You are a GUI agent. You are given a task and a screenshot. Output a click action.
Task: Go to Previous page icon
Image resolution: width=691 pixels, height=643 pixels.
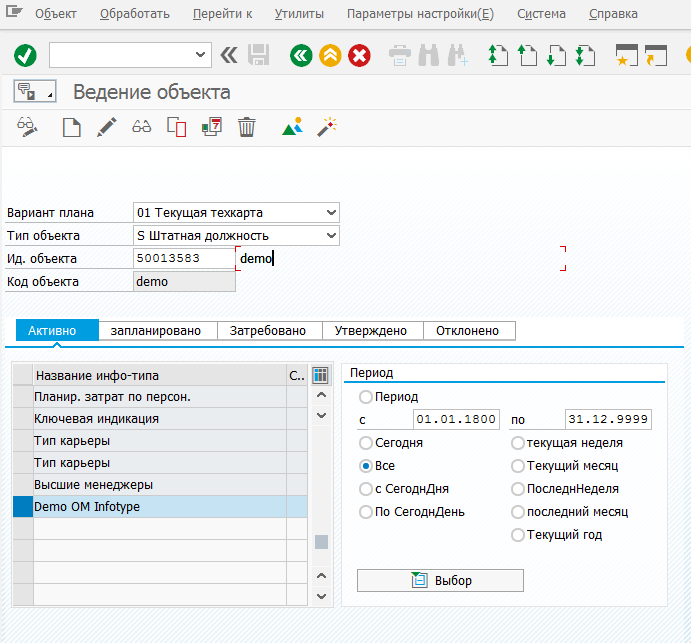click(x=528, y=56)
